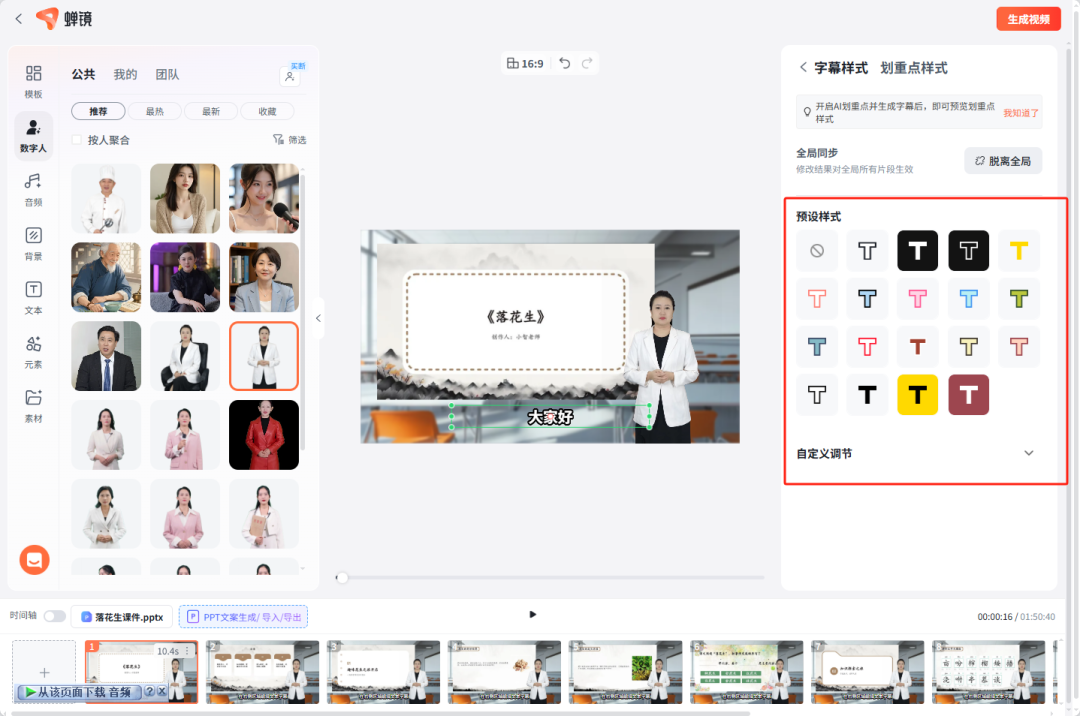Select the yellow background preset subtitle style
Viewport: 1080px width, 716px height.
pos(917,395)
